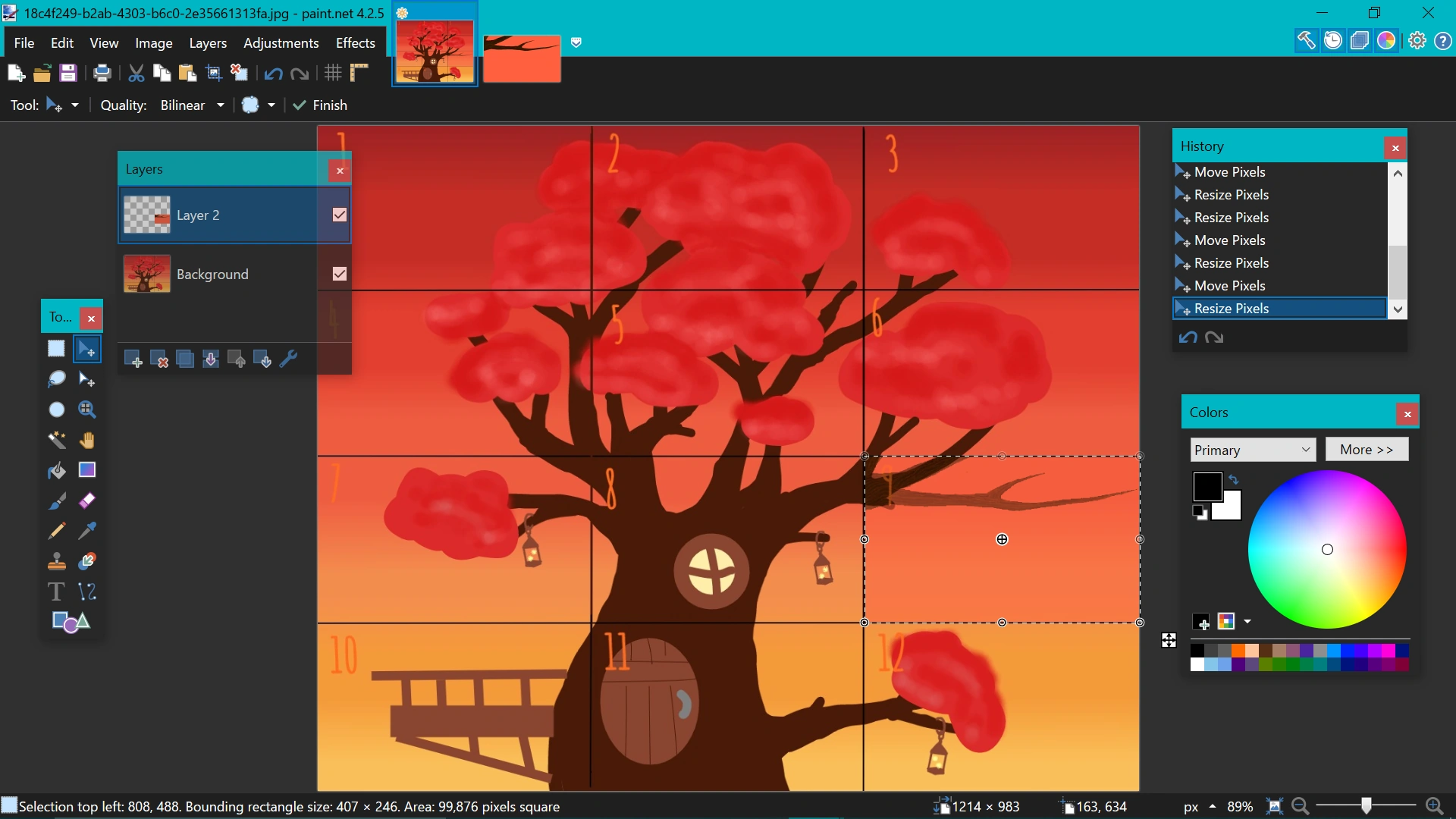Select the Paint Bucket tool
The image size is (1456, 819).
point(57,471)
